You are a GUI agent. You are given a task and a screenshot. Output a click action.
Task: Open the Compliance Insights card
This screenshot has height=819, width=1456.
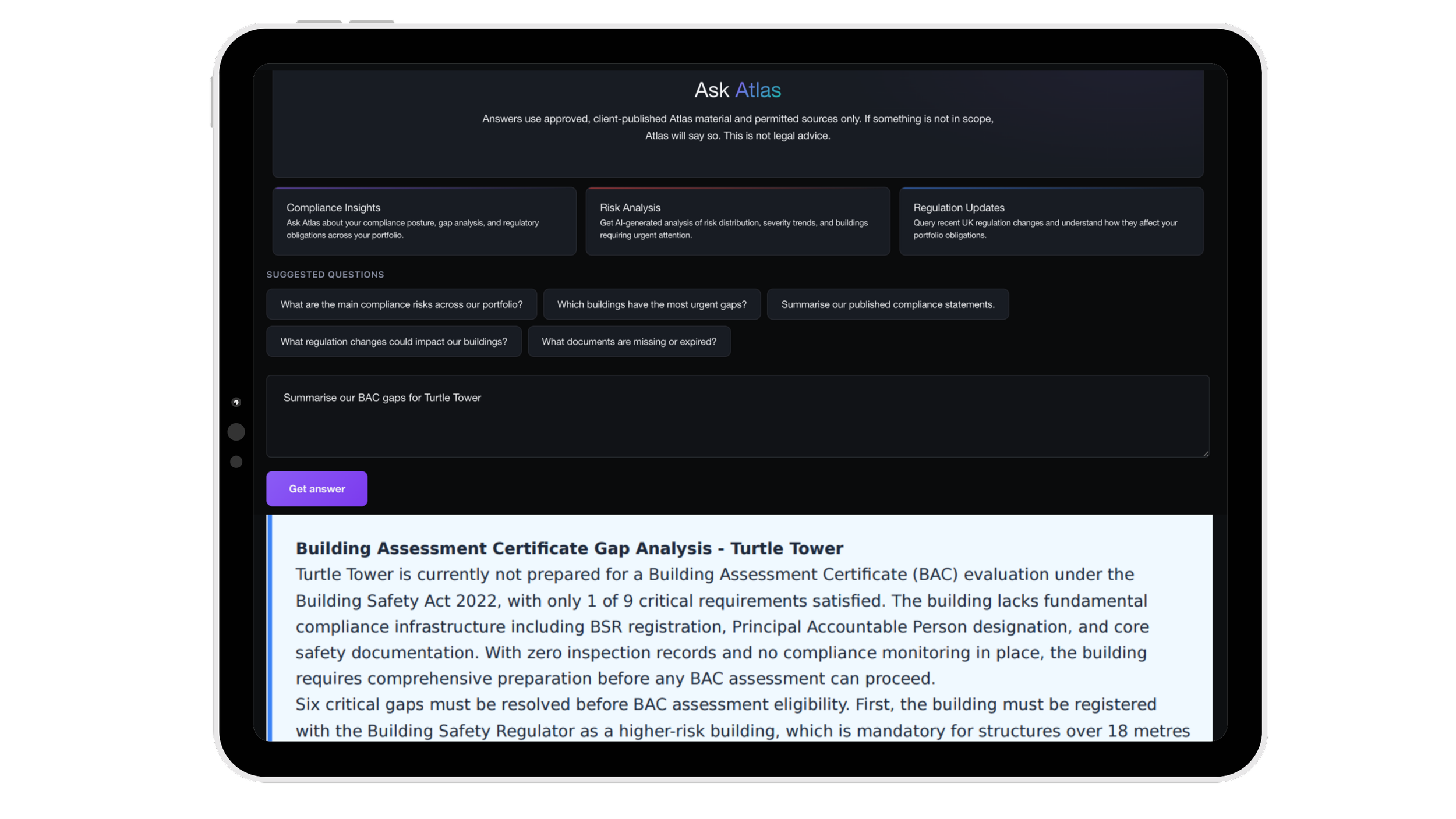tap(424, 221)
